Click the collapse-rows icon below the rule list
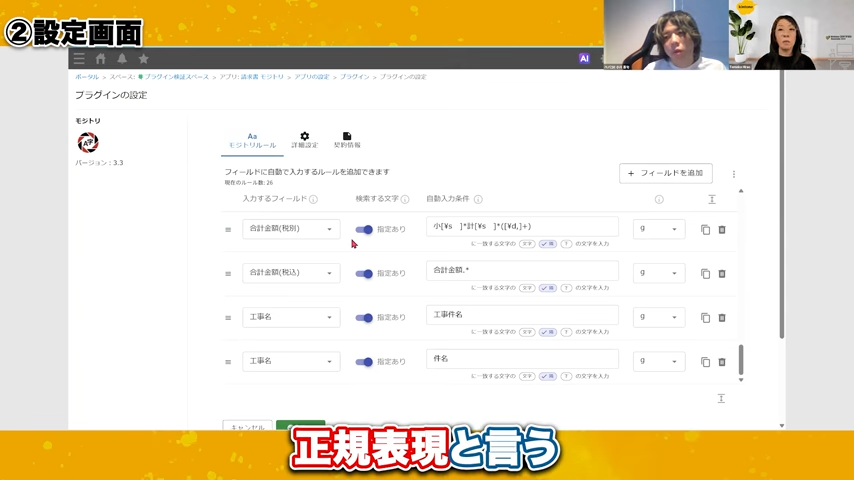Image resolution: width=854 pixels, height=480 pixels. pyautogui.click(x=721, y=398)
